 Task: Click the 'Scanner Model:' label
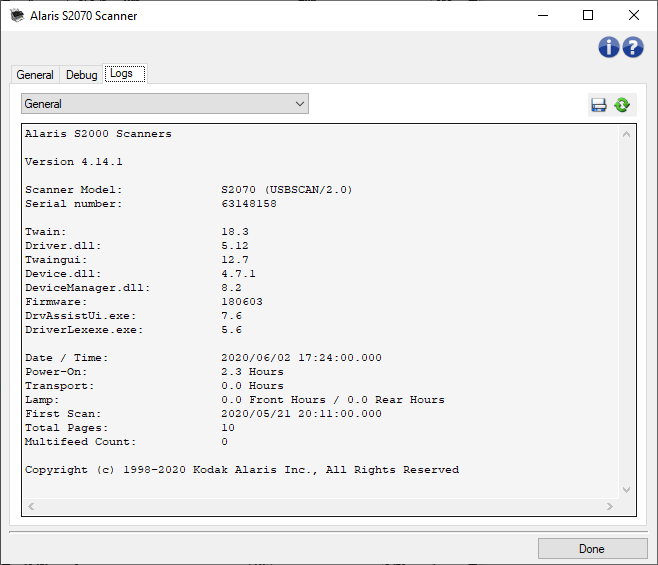click(x=73, y=190)
